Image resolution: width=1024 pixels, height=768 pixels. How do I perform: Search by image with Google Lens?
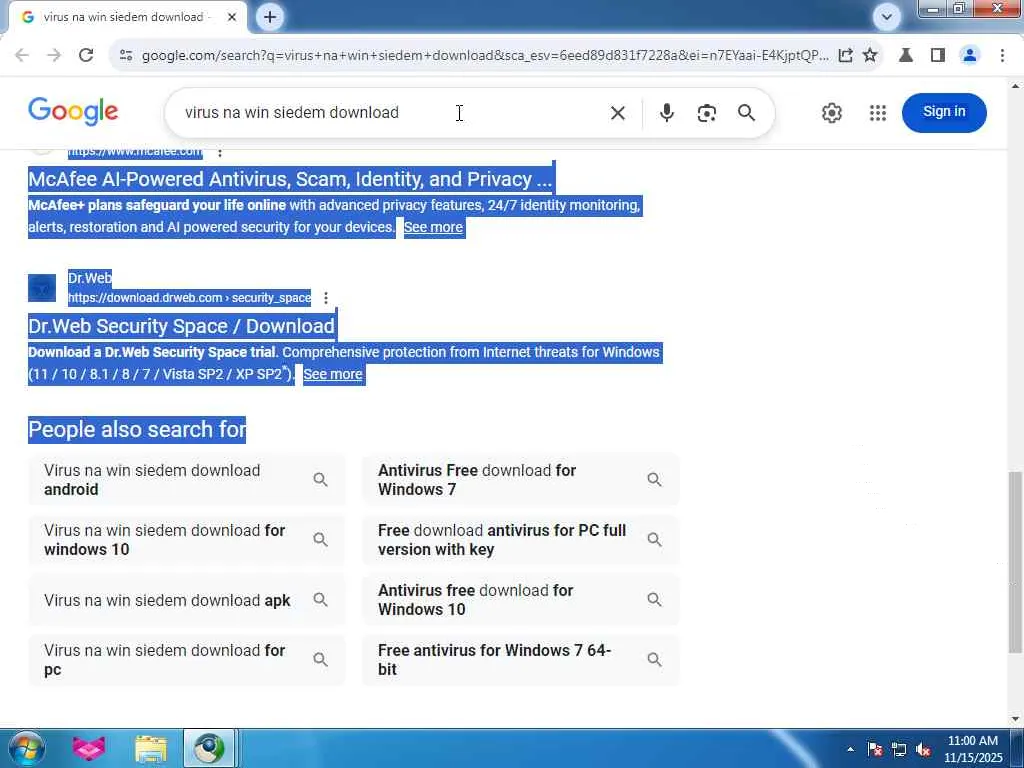click(707, 113)
